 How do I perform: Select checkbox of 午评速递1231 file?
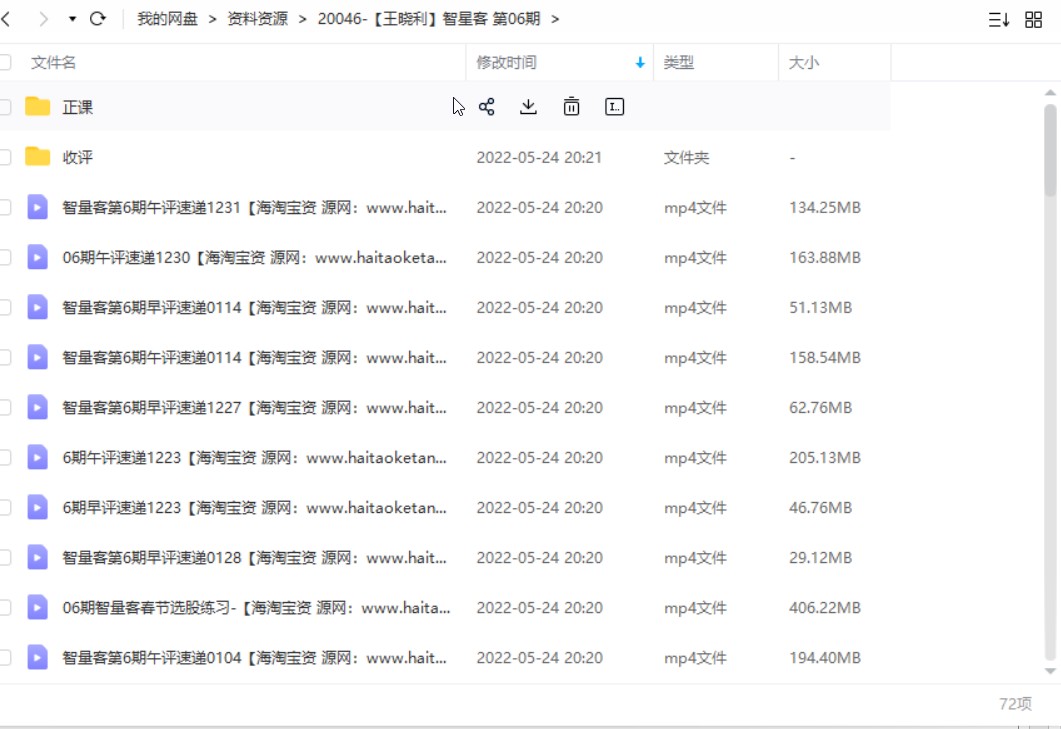(x=5, y=207)
